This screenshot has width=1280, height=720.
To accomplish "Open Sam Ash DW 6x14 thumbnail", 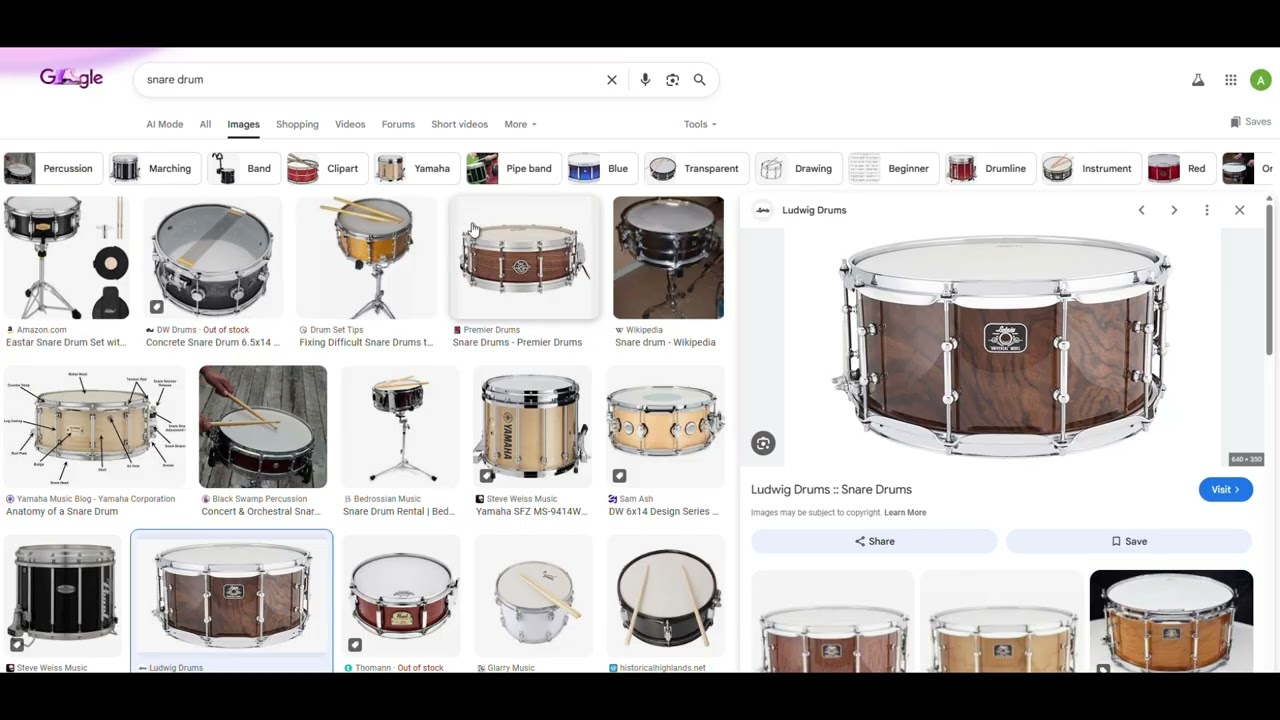I will (x=666, y=427).
